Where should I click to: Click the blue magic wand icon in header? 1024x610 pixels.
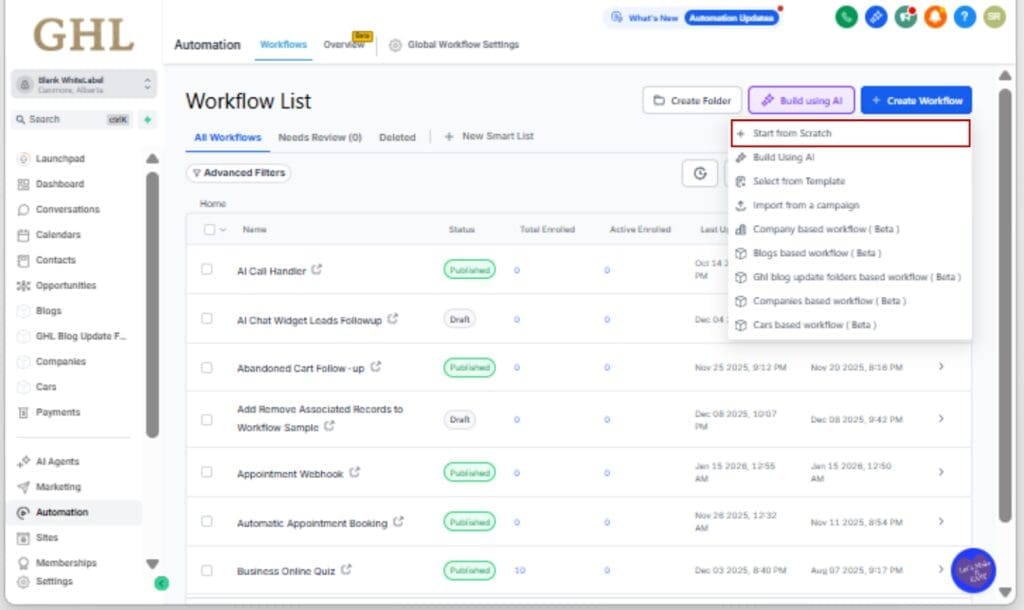(x=876, y=17)
